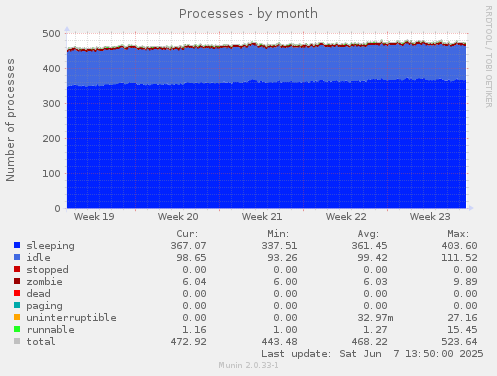The image size is (497, 376).
Task: Click the 'zombie' legend label
Action: pos(45,282)
